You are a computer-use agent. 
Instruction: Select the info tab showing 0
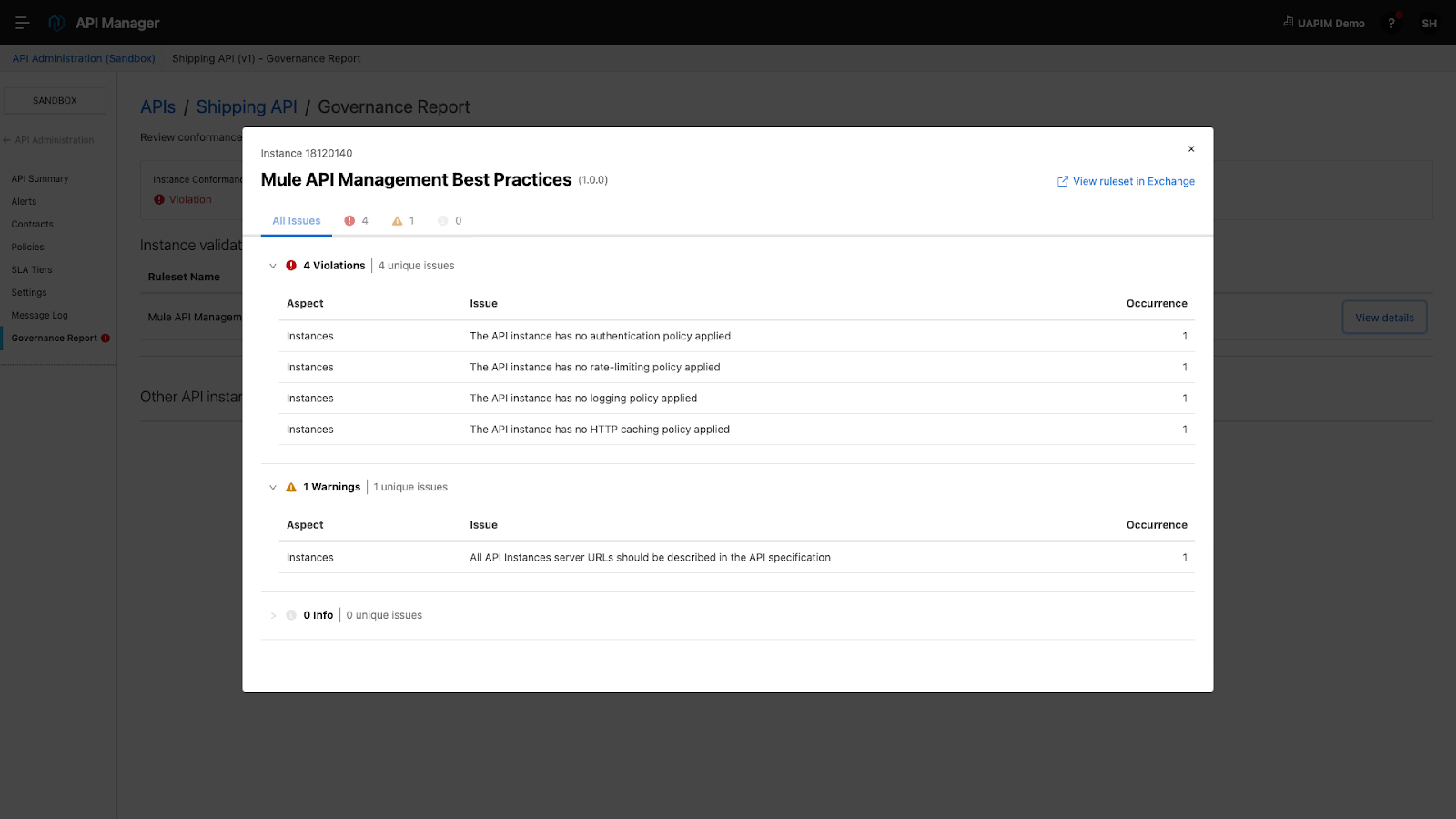click(x=450, y=221)
